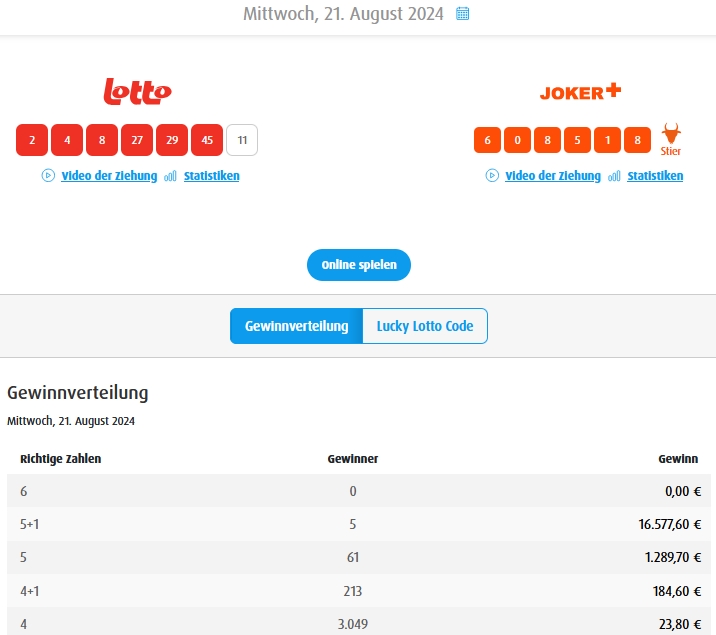Click Gewinner column header
Viewport: 716px width, 635px height.
tap(353, 459)
